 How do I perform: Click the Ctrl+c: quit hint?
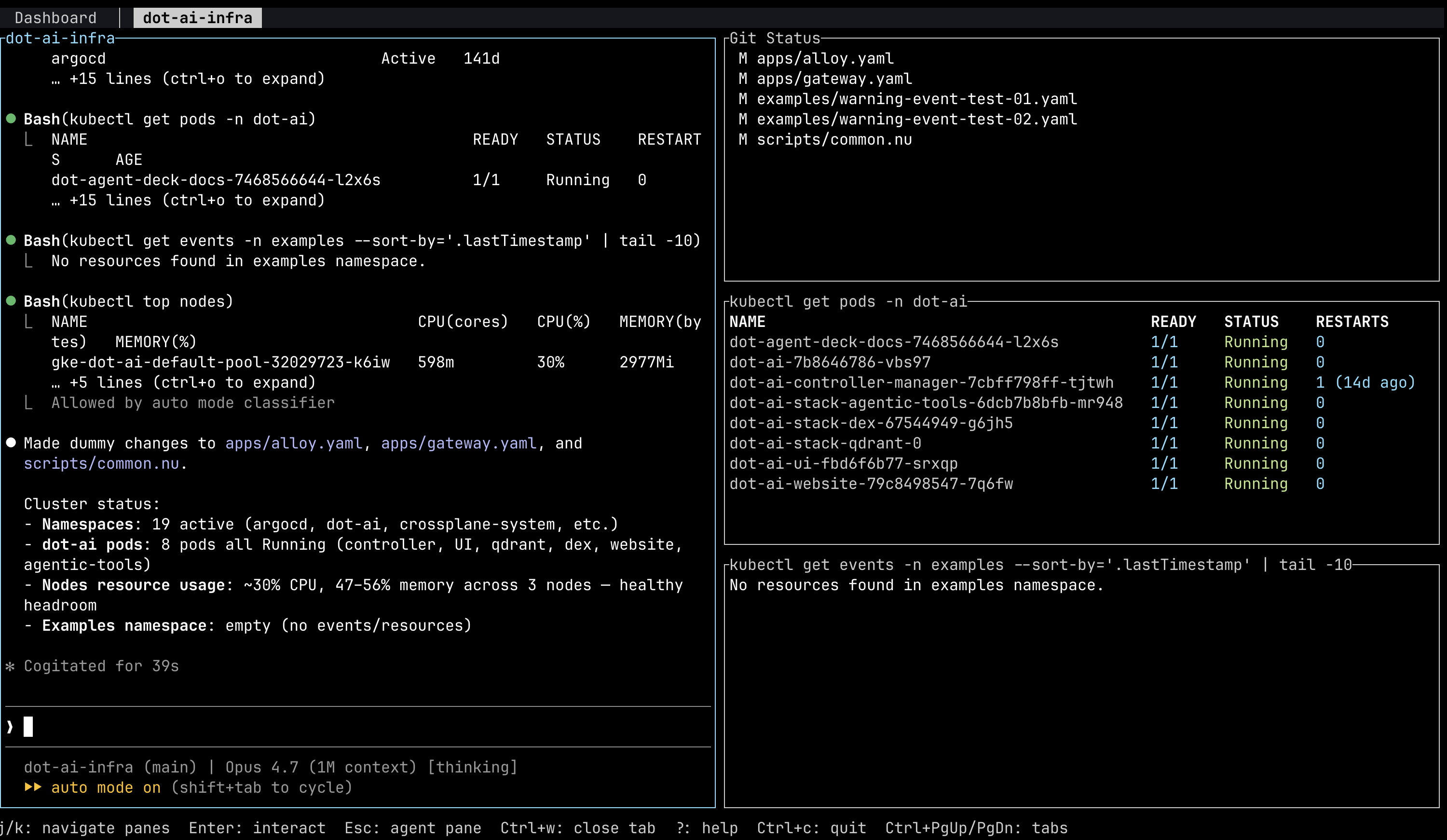pos(811,828)
